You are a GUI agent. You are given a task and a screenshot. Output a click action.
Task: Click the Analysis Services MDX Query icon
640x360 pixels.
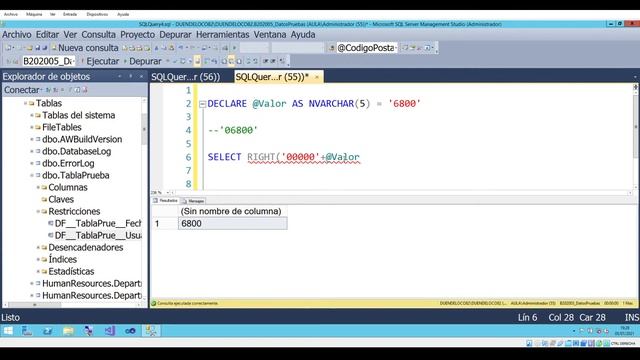132,48
